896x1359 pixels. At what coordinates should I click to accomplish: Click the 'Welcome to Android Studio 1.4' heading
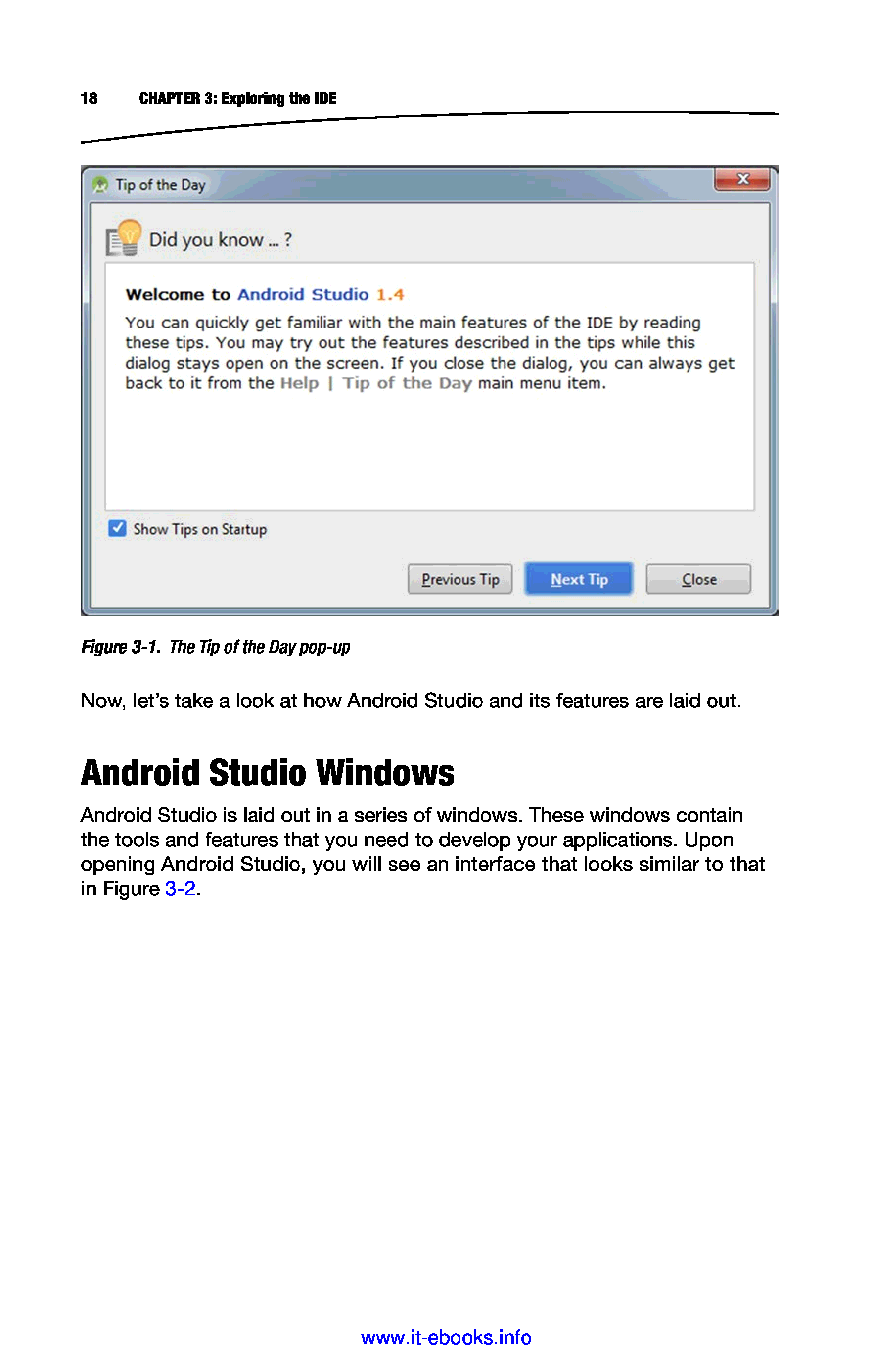pos(264,294)
